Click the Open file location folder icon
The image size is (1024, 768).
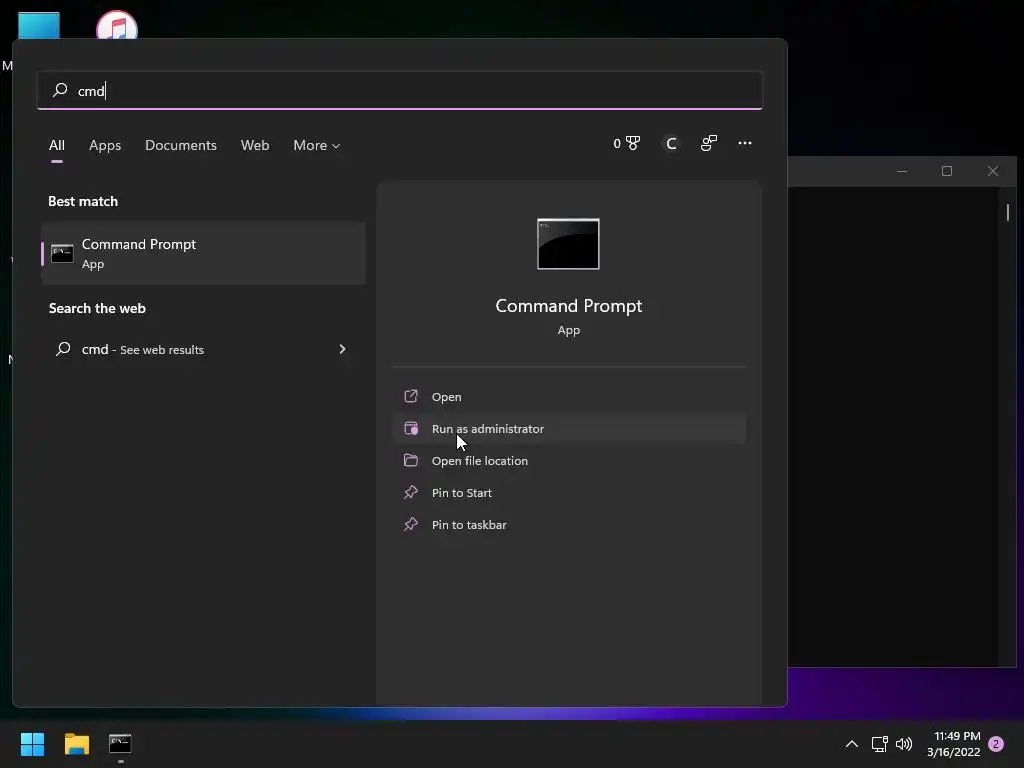click(x=411, y=460)
